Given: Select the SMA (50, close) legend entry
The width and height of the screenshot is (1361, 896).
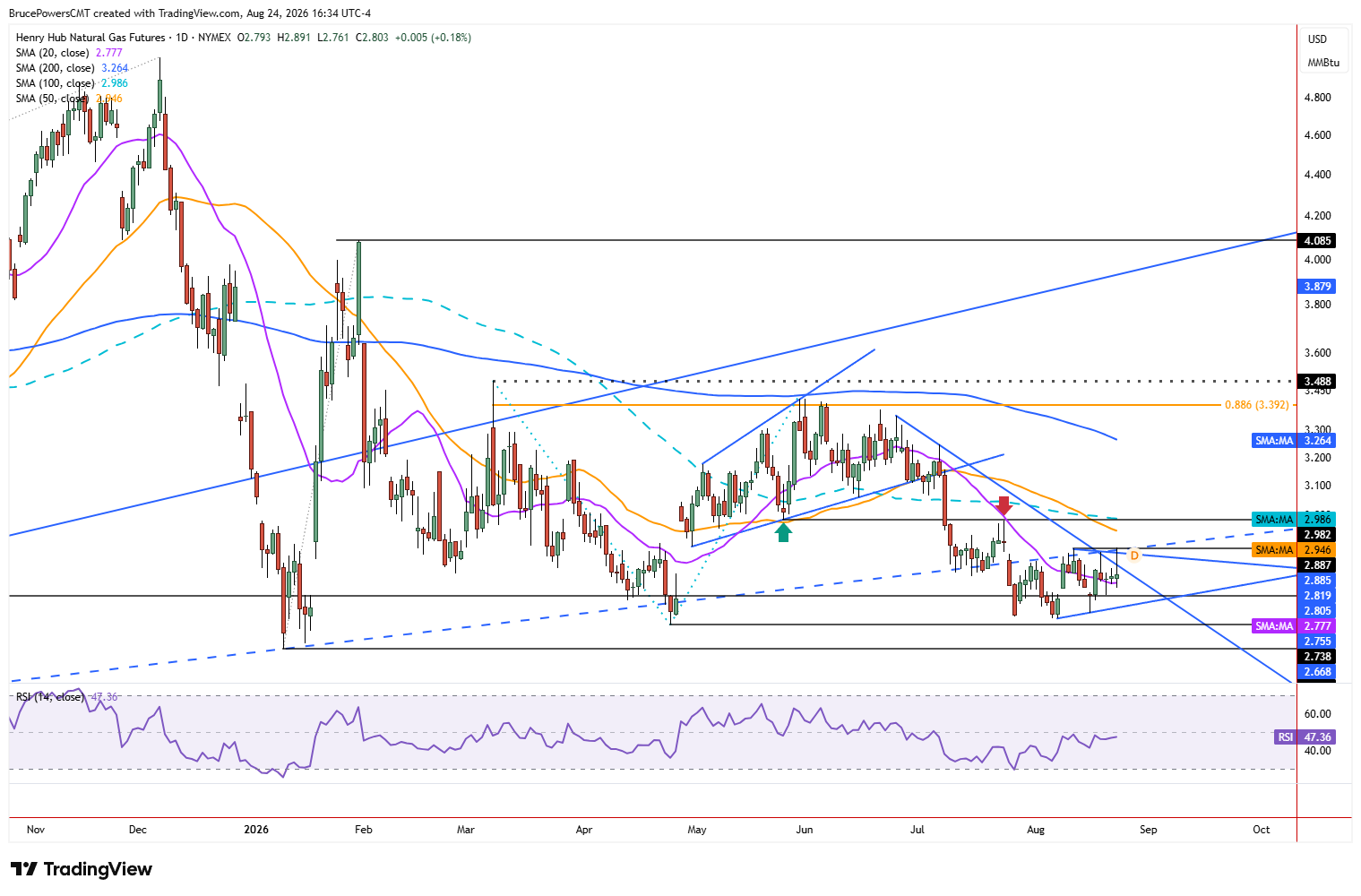Looking at the screenshot, I should 69,99.
